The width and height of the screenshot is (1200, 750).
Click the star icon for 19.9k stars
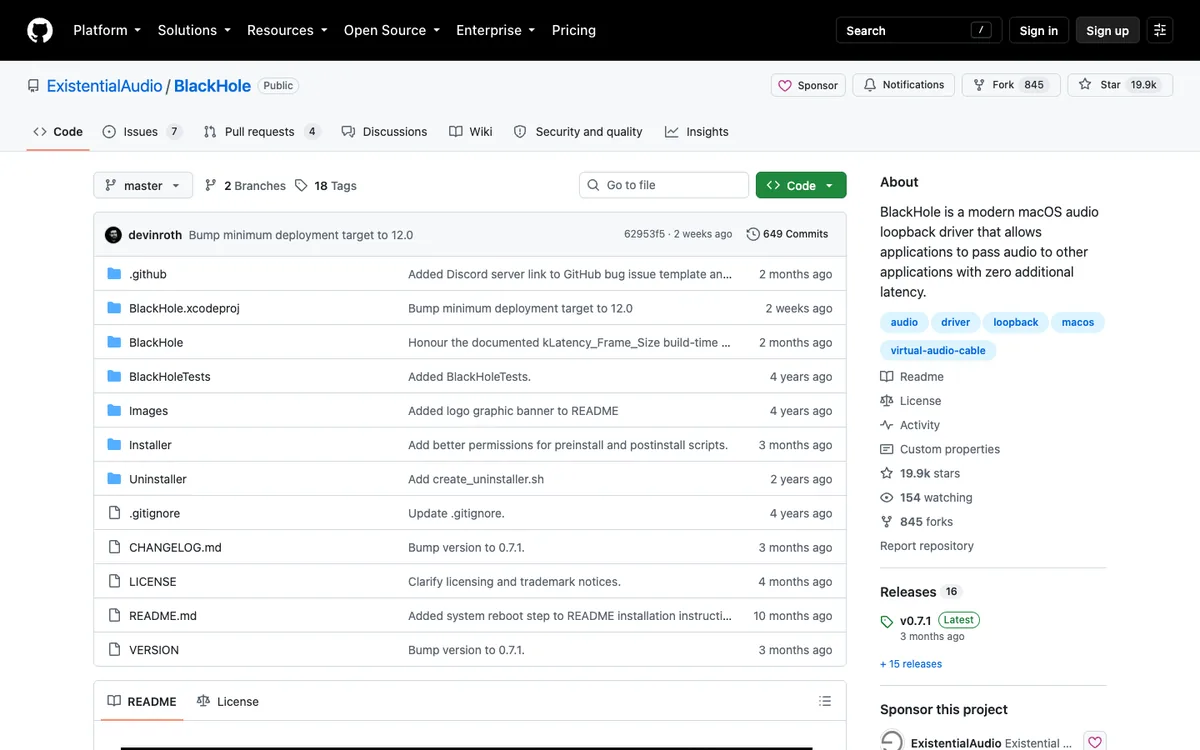click(887, 473)
